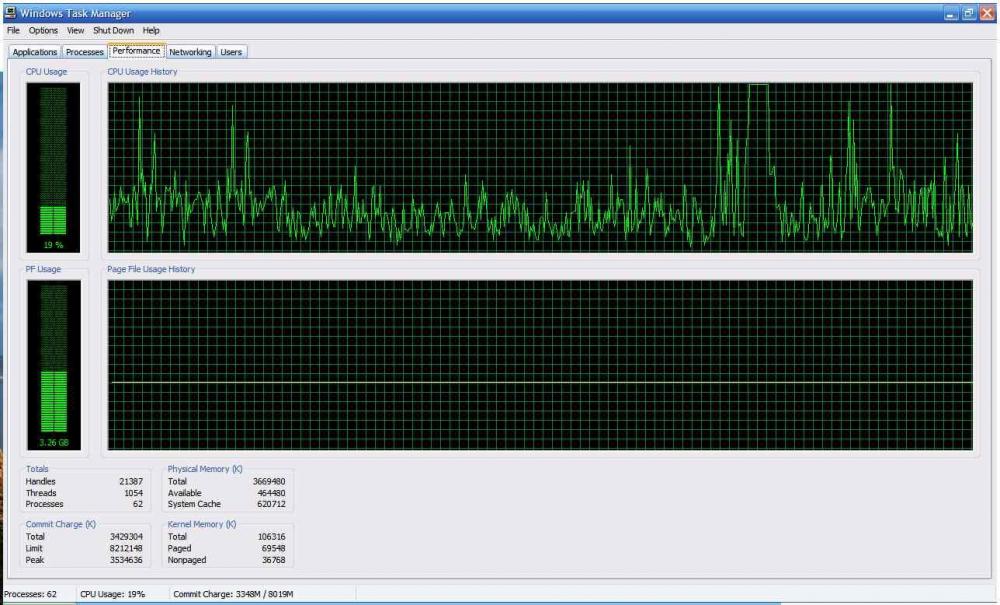The image size is (1000, 605).
Task: Click the Task Manager title bar icon
Action: (x=10, y=13)
